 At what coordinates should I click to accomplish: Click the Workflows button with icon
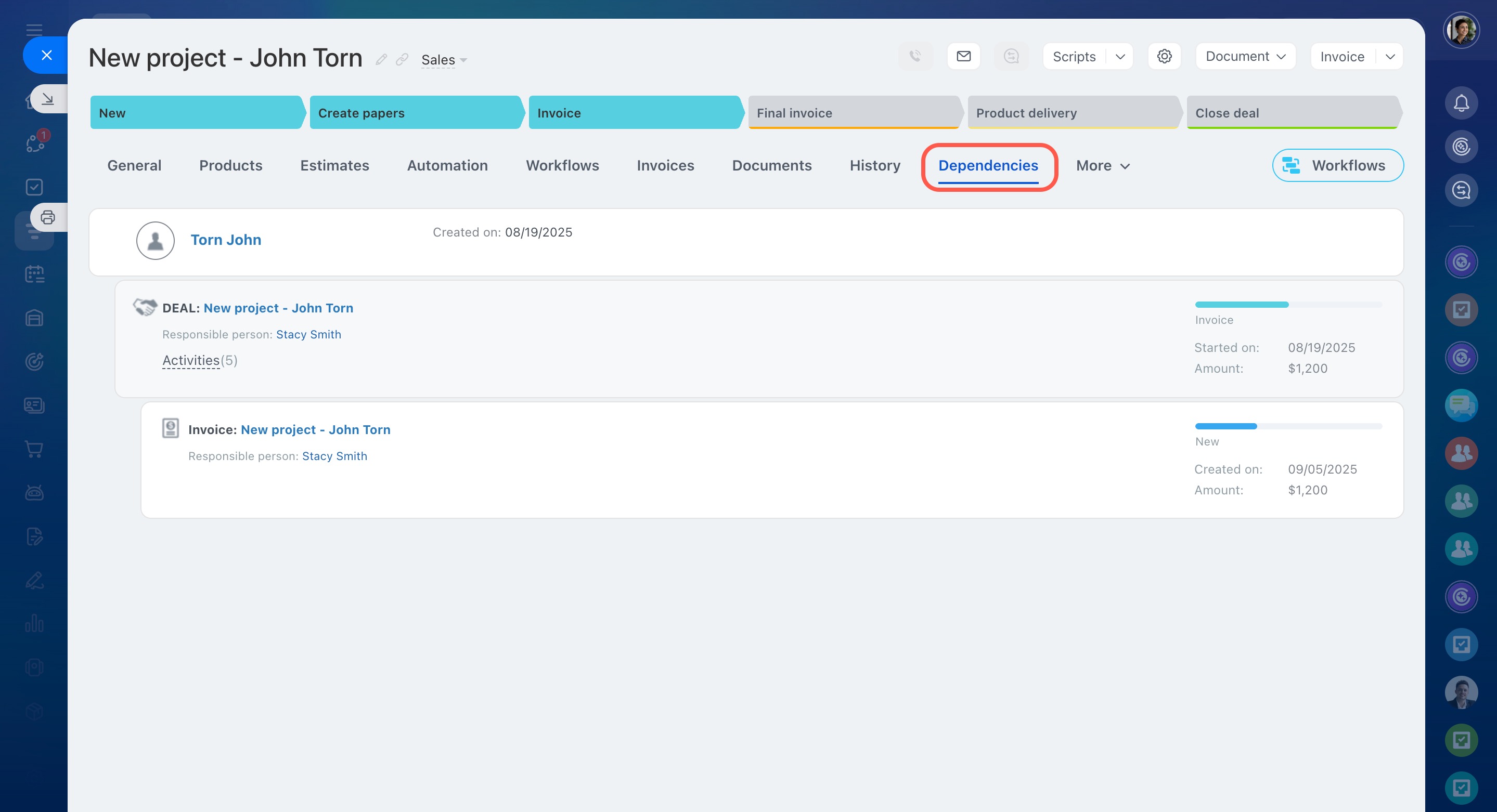(x=1338, y=165)
